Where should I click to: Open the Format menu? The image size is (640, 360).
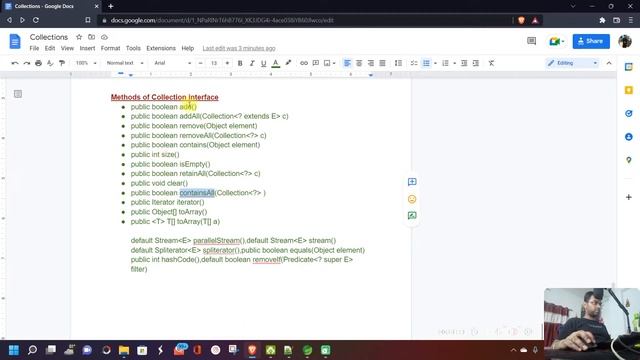pos(110,48)
